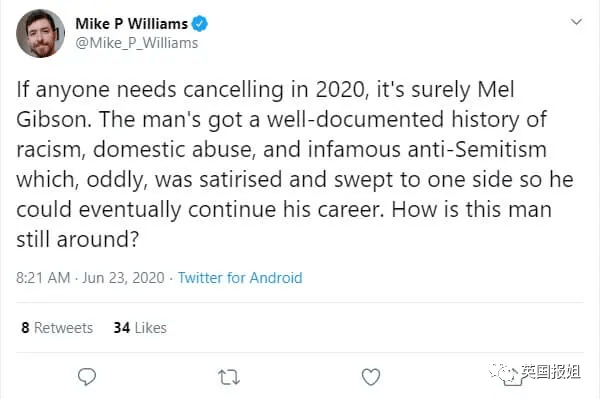Open the Mike P Williams display name
The image size is (600, 399).
pyautogui.click(x=132, y=24)
